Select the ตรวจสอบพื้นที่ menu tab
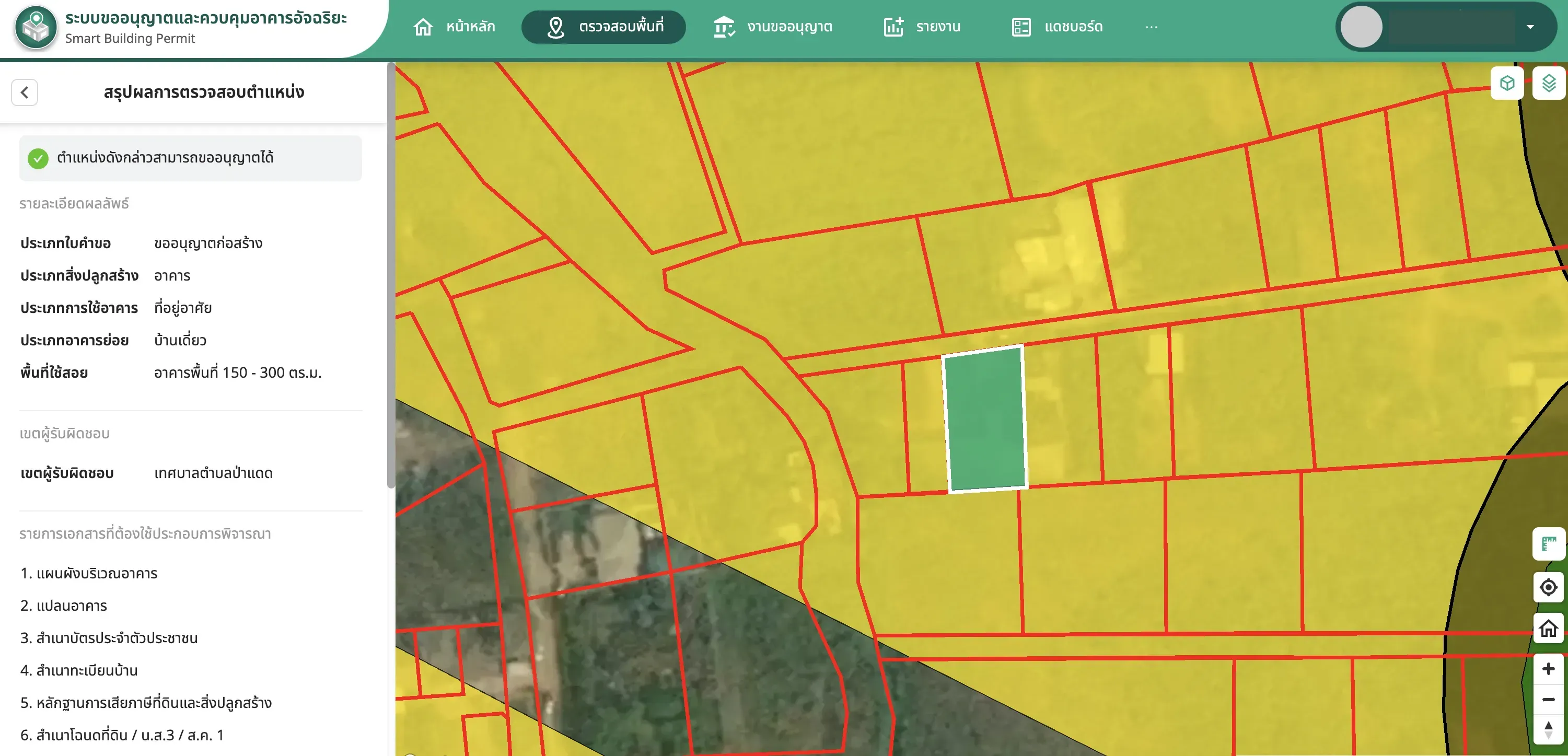Image resolution: width=1568 pixels, height=756 pixels. 604,27
